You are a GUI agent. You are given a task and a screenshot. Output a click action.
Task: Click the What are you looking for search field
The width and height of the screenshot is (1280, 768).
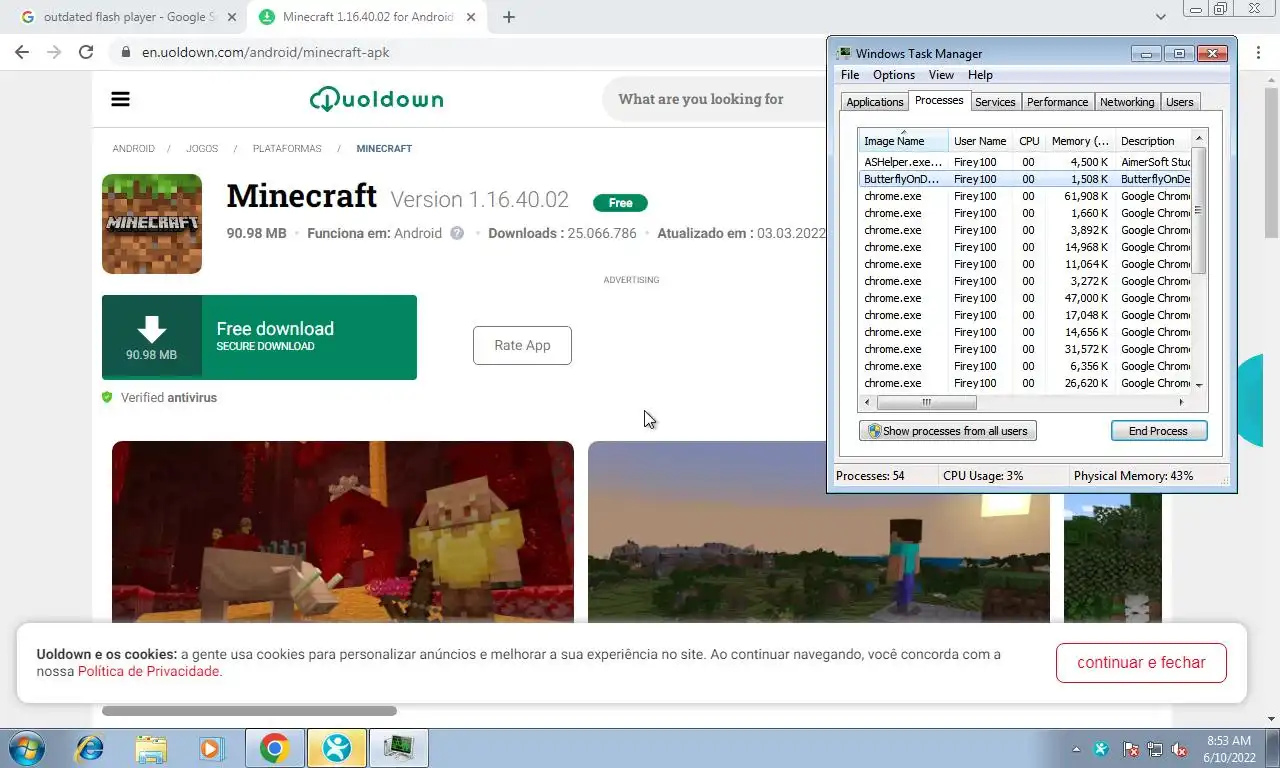(714, 99)
